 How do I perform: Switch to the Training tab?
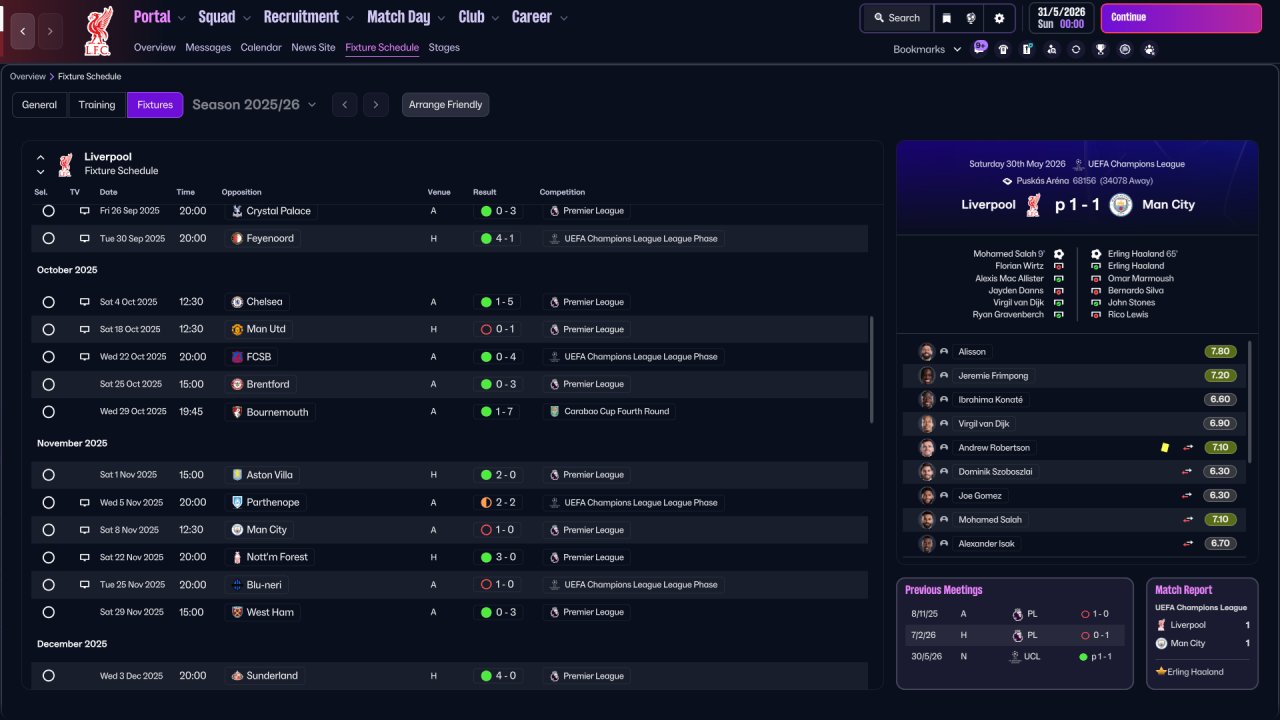point(97,105)
